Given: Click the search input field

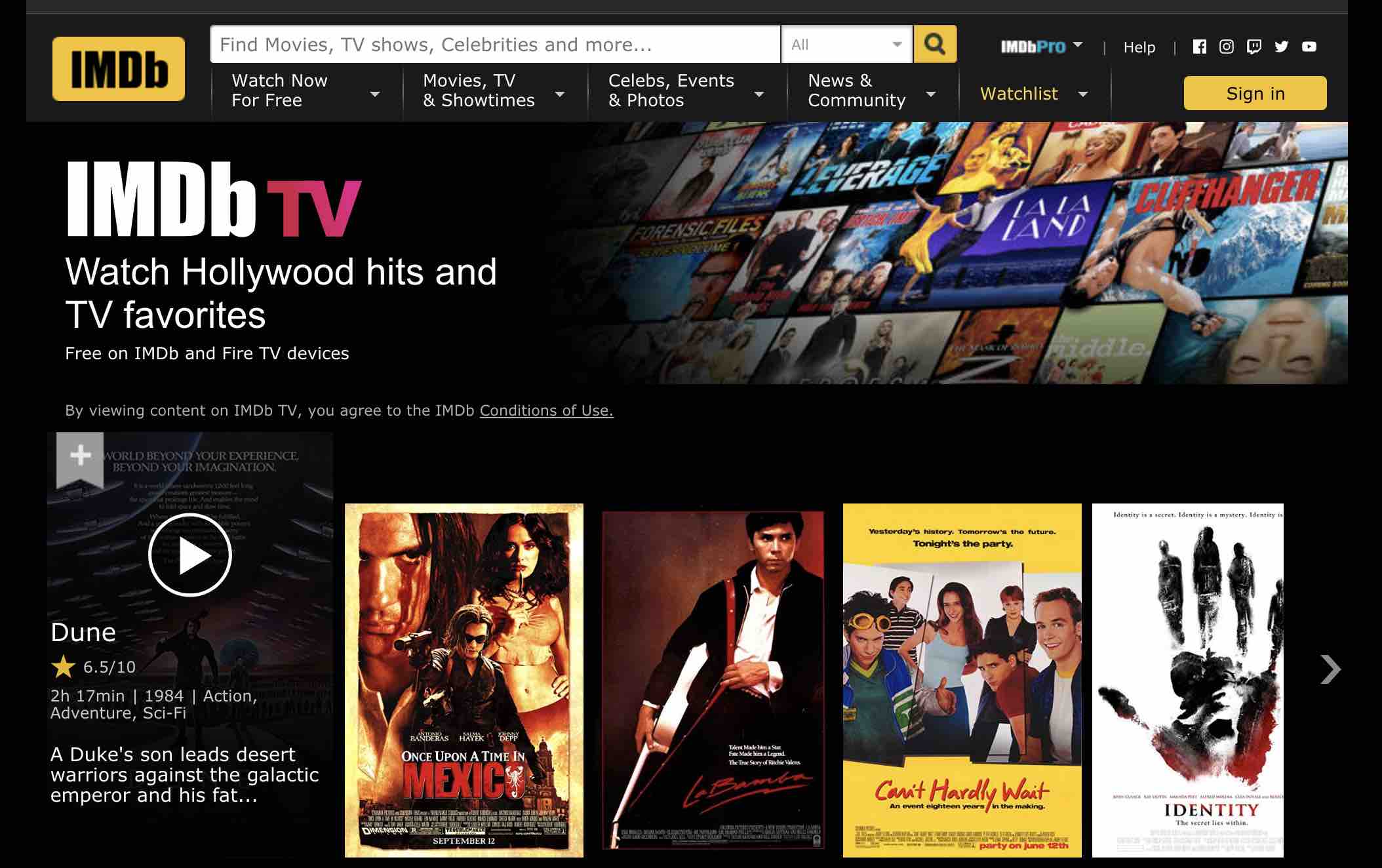Looking at the screenshot, I should (494, 45).
